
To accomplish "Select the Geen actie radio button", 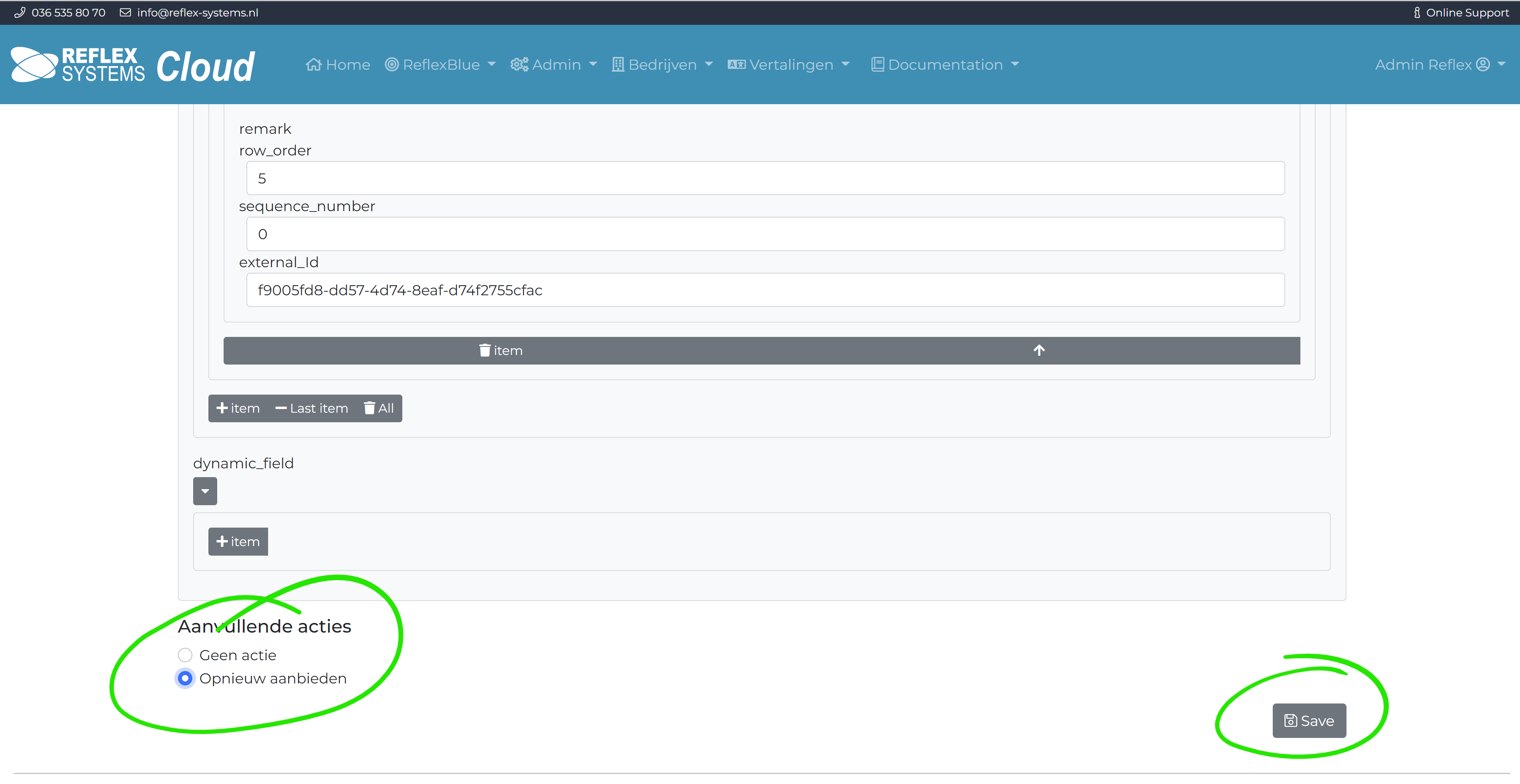I will pyautogui.click(x=185, y=655).
